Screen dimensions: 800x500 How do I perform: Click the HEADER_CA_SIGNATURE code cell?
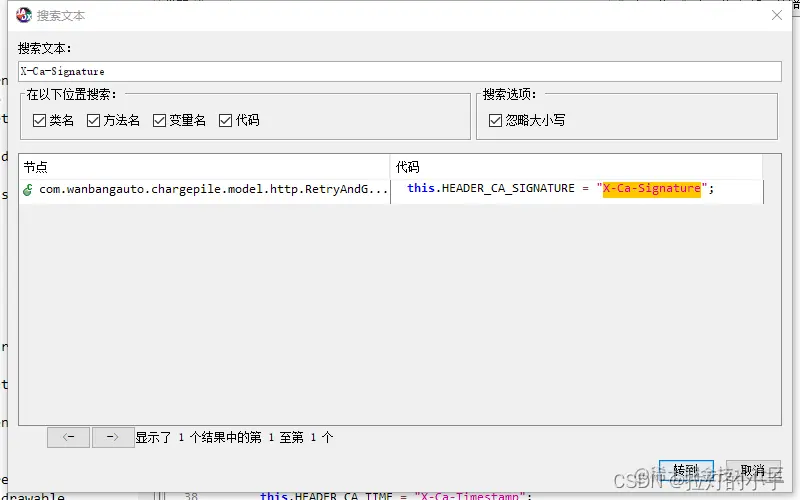pos(577,191)
